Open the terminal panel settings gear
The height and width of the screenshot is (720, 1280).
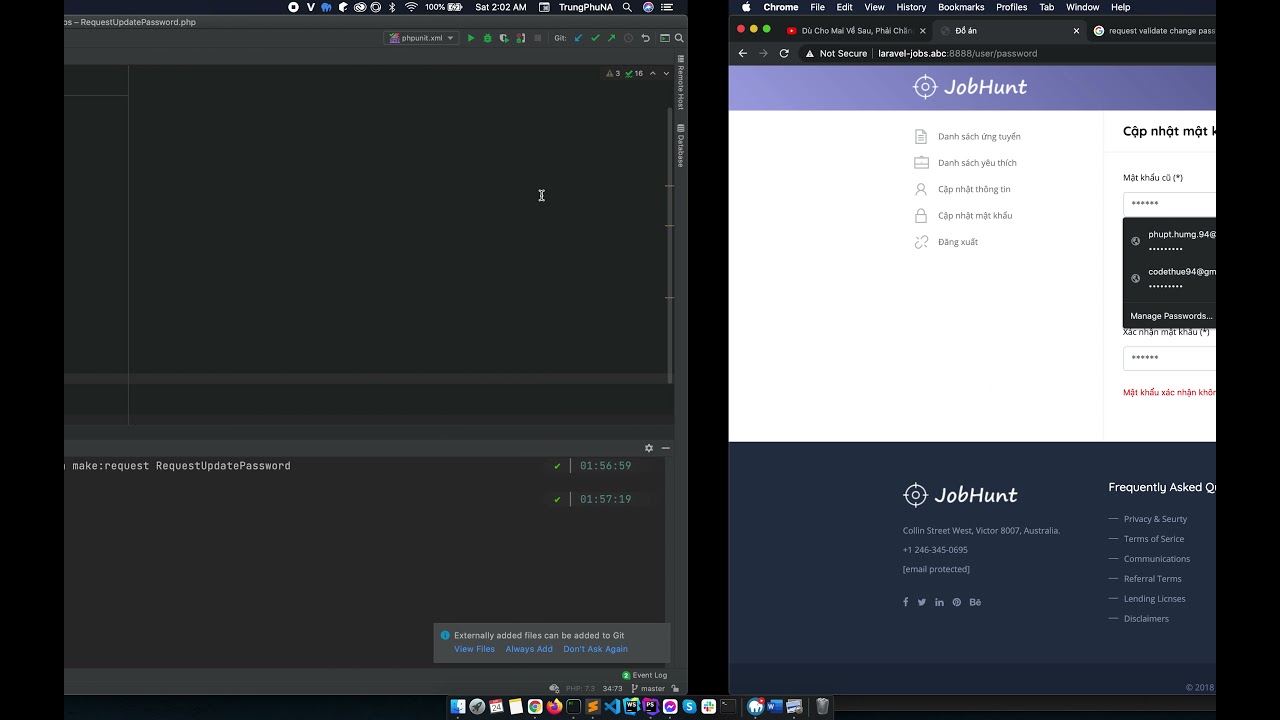[649, 448]
